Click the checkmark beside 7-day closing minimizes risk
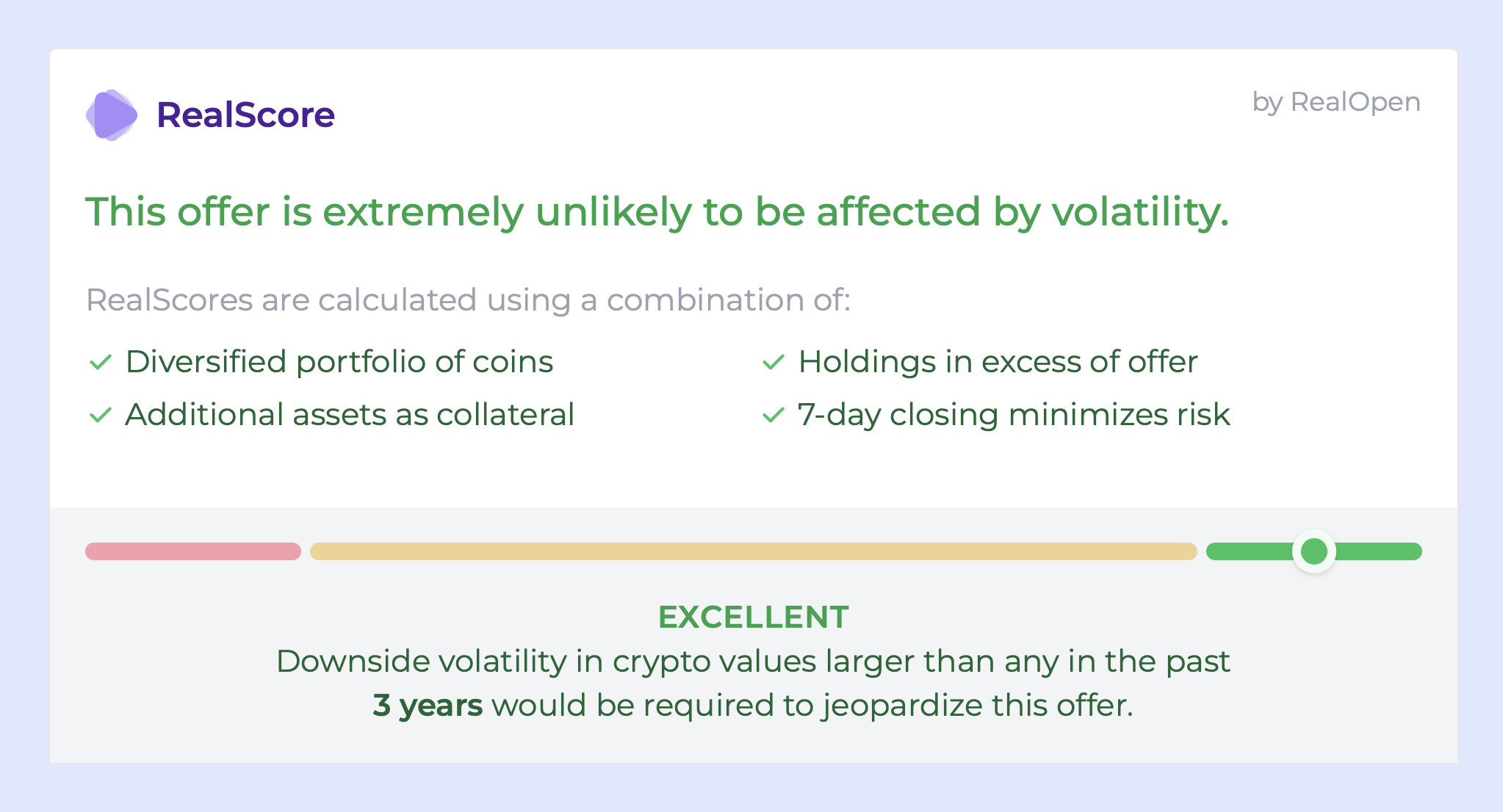The width and height of the screenshot is (1503, 812). (x=774, y=416)
